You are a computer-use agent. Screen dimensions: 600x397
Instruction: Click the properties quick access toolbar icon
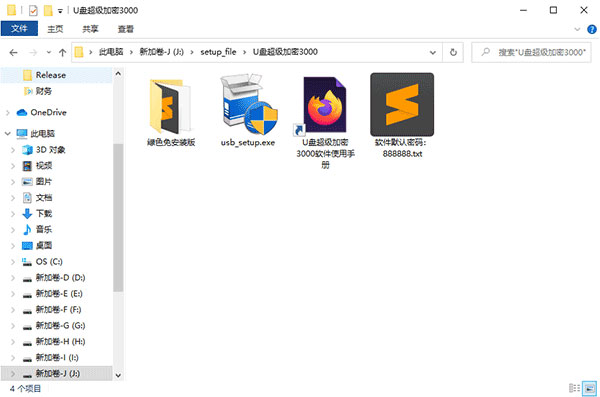click(x=33, y=10)
